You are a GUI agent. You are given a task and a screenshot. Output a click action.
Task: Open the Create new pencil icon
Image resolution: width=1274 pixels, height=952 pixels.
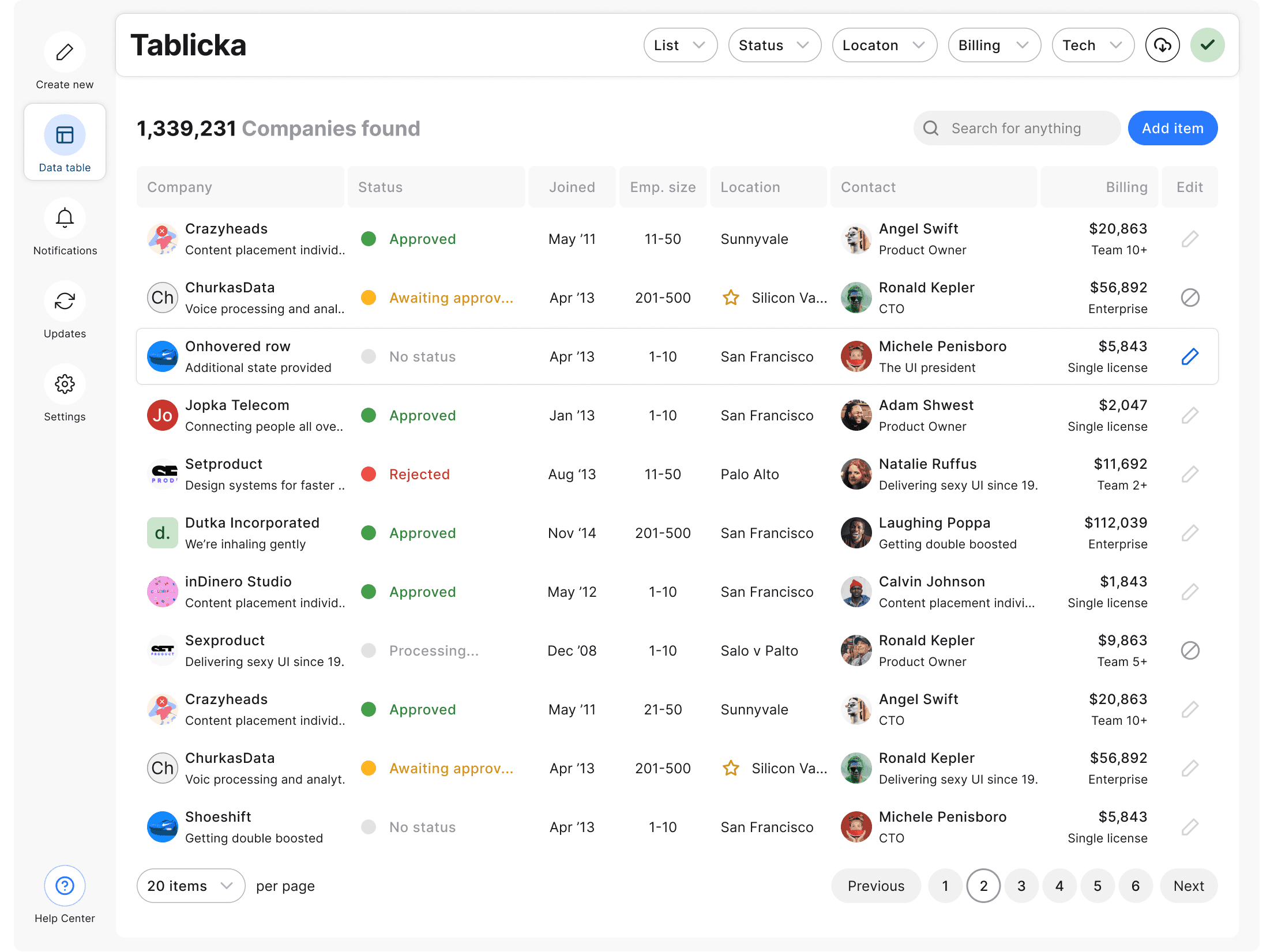(65, 52)
